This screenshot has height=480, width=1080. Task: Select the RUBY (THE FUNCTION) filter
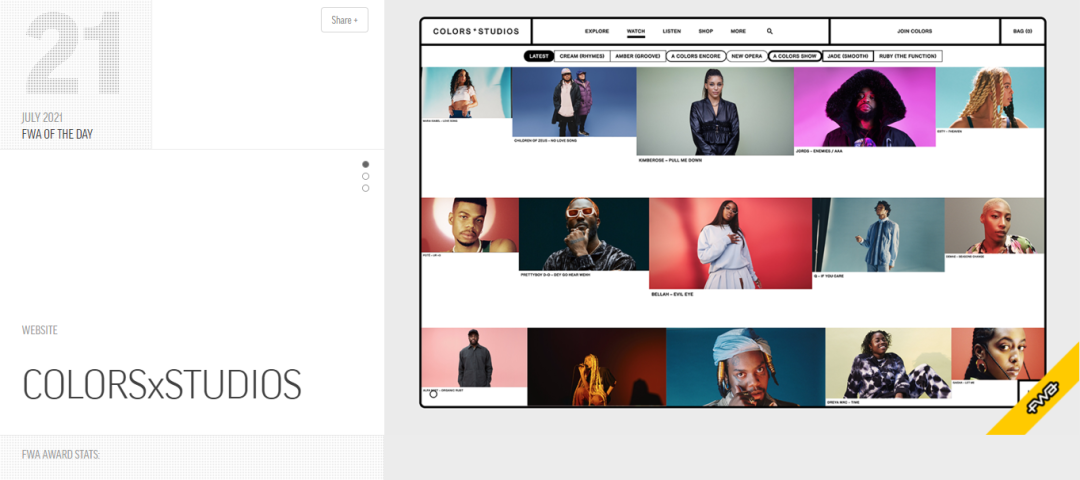tap(909, 56)
